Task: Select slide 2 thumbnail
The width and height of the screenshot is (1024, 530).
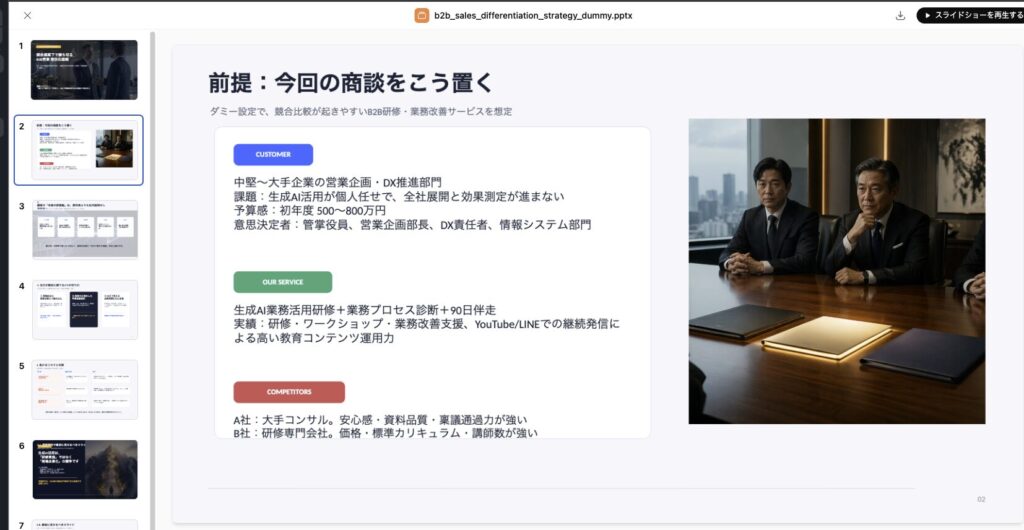Action: point(85,150)
